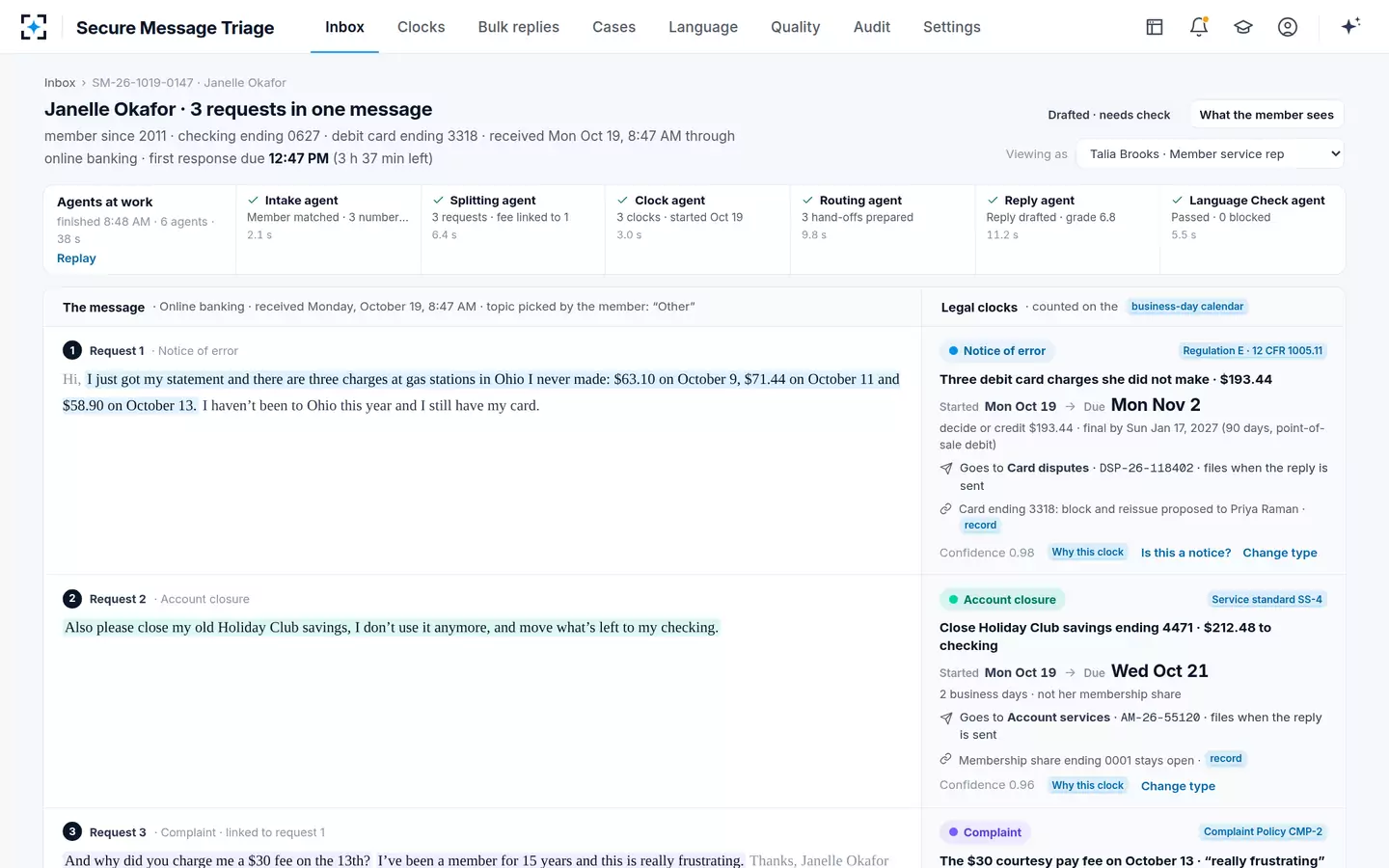
Task: Click the Inbox breadcrumb link
Action: click(60, 83)
